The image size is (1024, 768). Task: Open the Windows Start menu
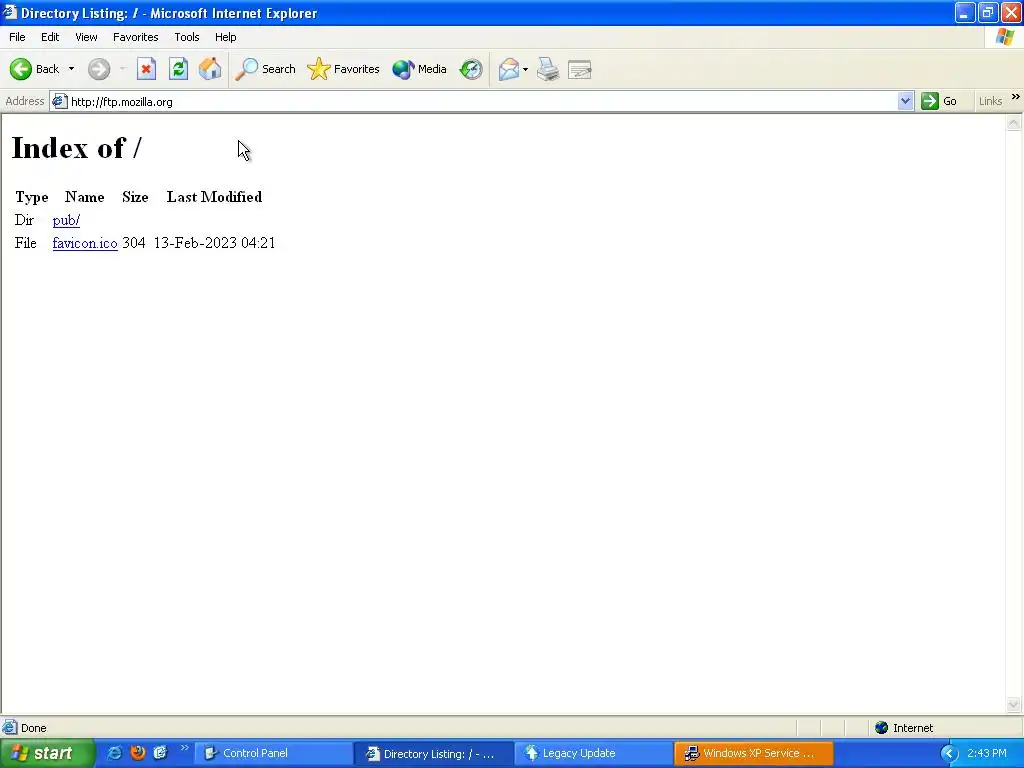pyautogui.click(x=47, y=753)
